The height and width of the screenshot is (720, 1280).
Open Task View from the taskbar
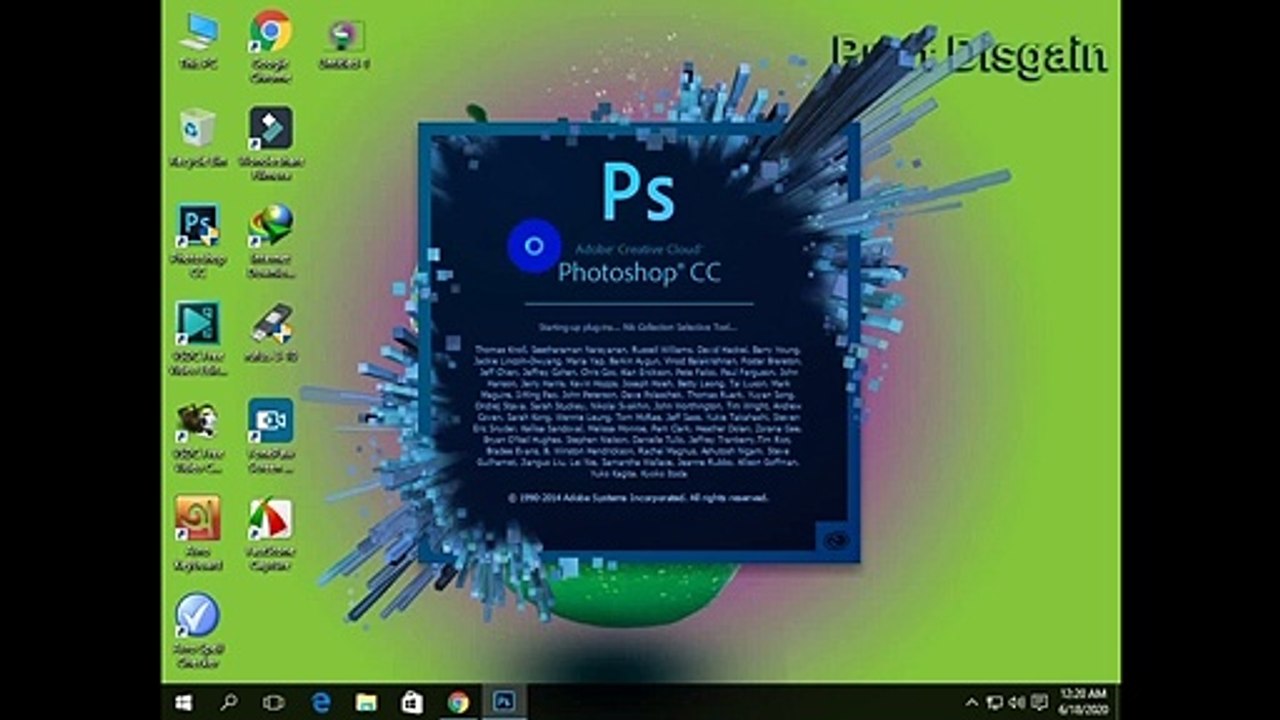pyautogui.click(x=273, y=702)
